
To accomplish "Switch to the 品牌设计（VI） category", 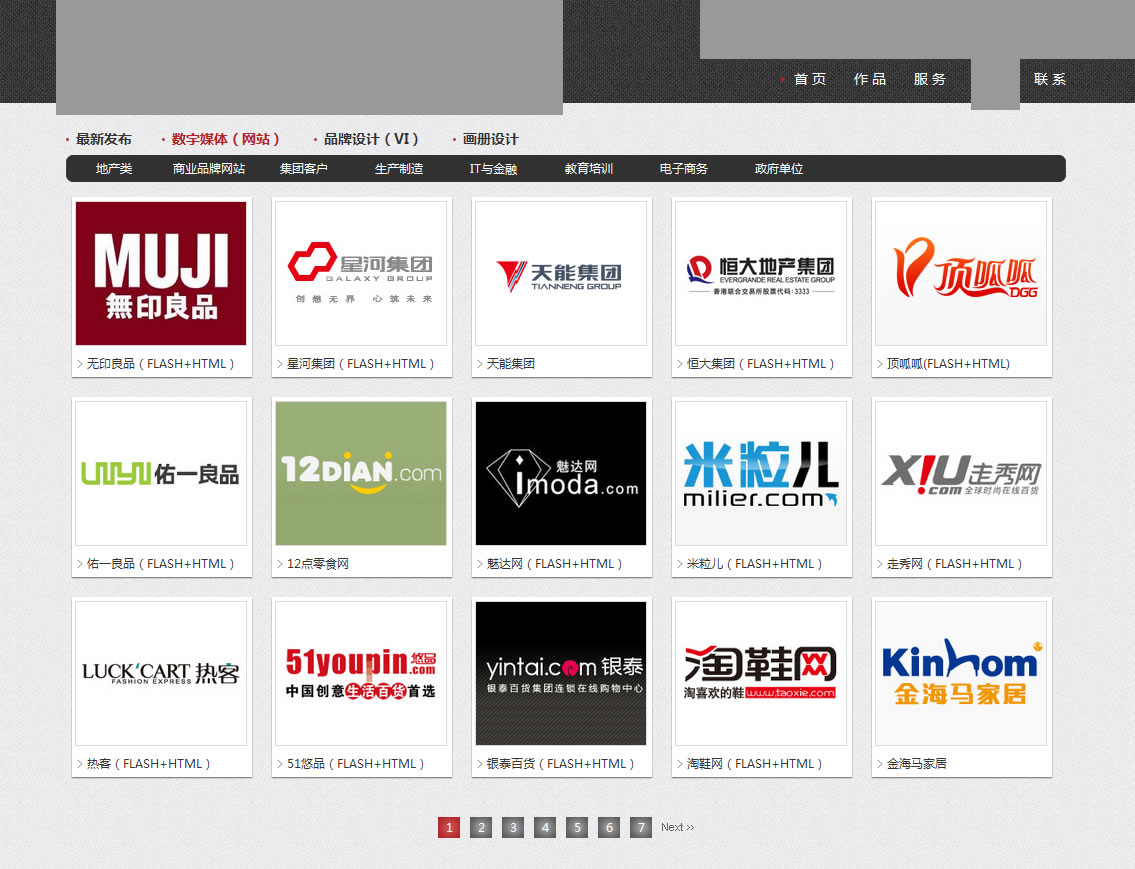I will coord(371,139).
